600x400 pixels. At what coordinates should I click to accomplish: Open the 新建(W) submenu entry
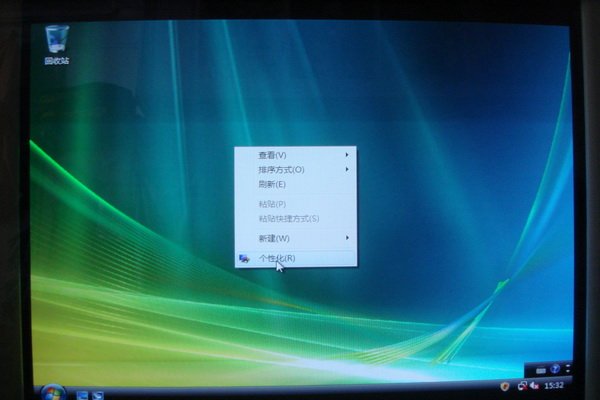[296, 238]
